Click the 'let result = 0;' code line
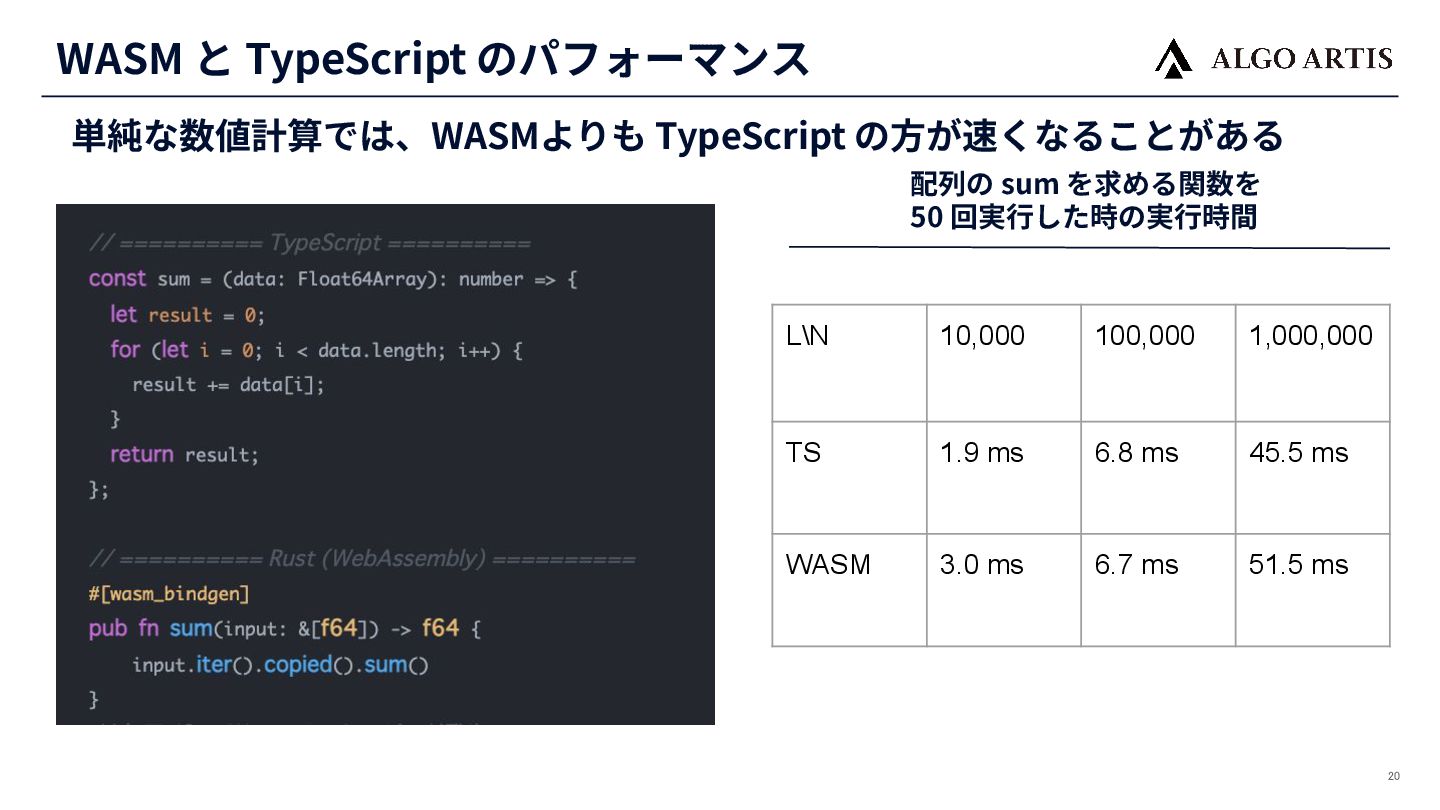 [x=187, y=315]
